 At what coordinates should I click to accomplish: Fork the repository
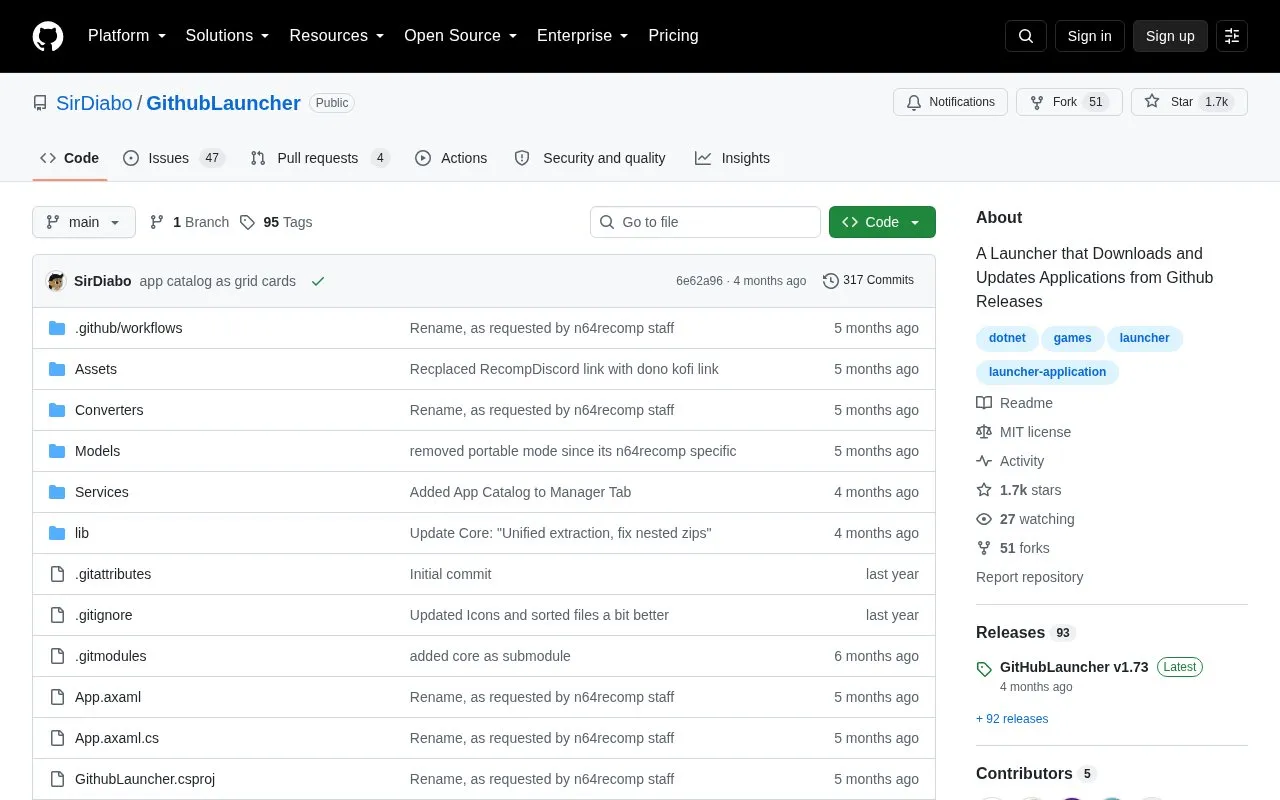[1069, 102]
